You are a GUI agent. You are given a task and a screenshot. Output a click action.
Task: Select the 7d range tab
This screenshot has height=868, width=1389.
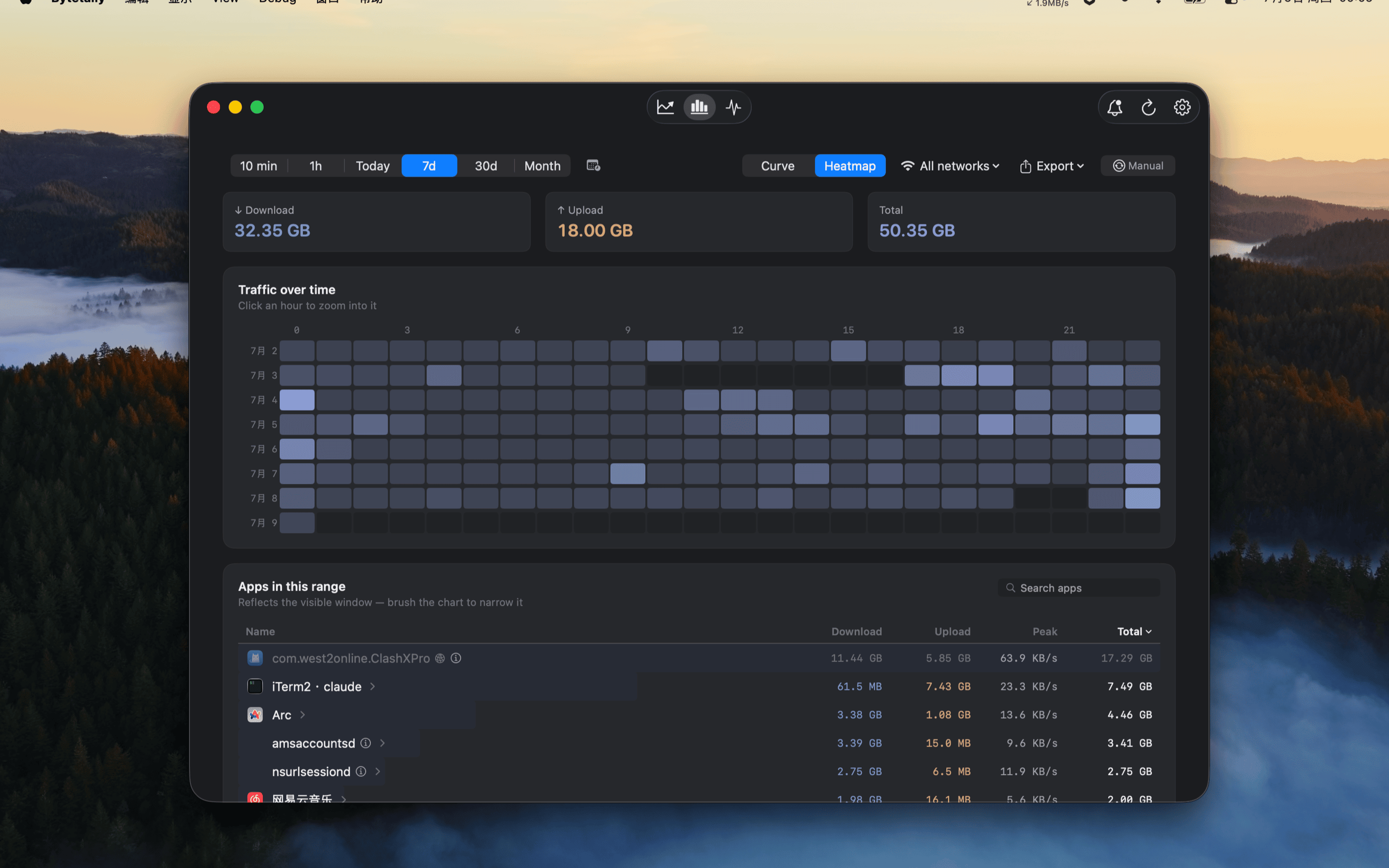click(429, 166)
